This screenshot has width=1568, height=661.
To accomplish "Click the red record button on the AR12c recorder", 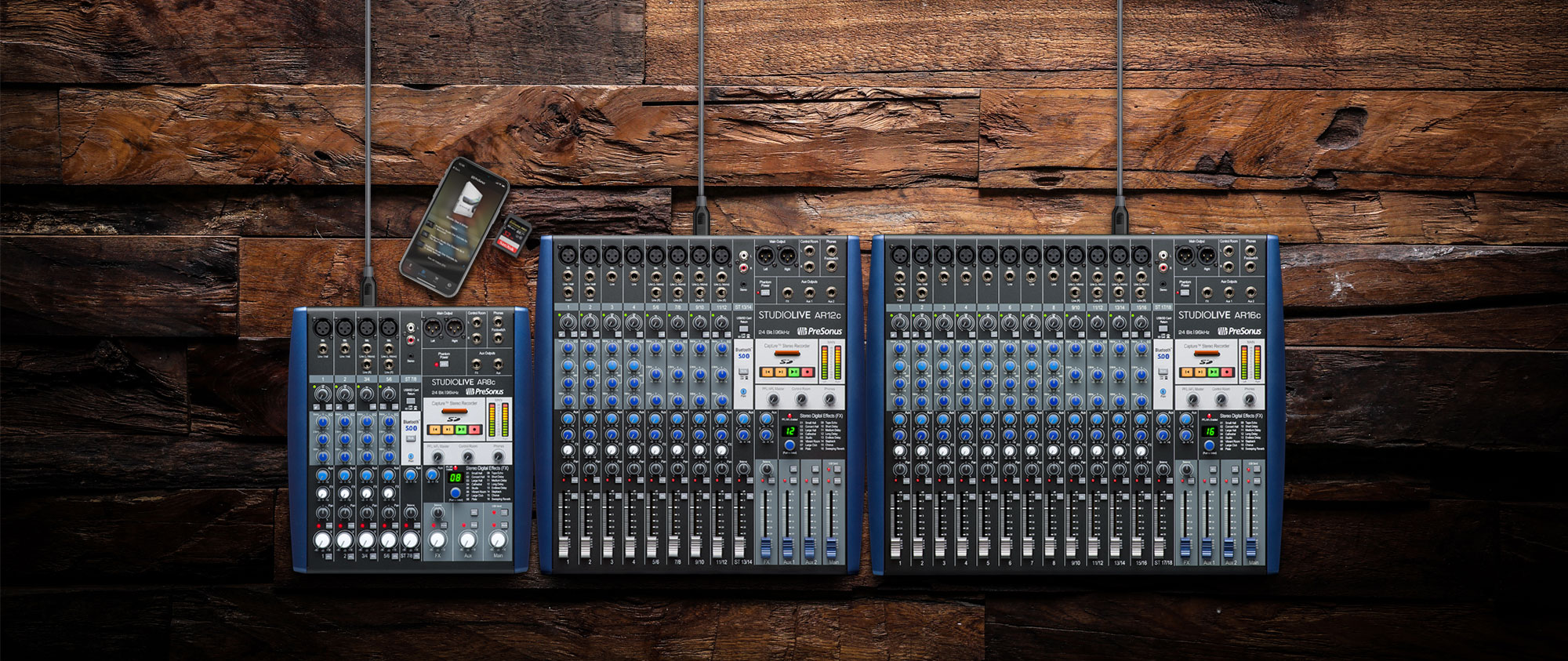I will 808,372.
